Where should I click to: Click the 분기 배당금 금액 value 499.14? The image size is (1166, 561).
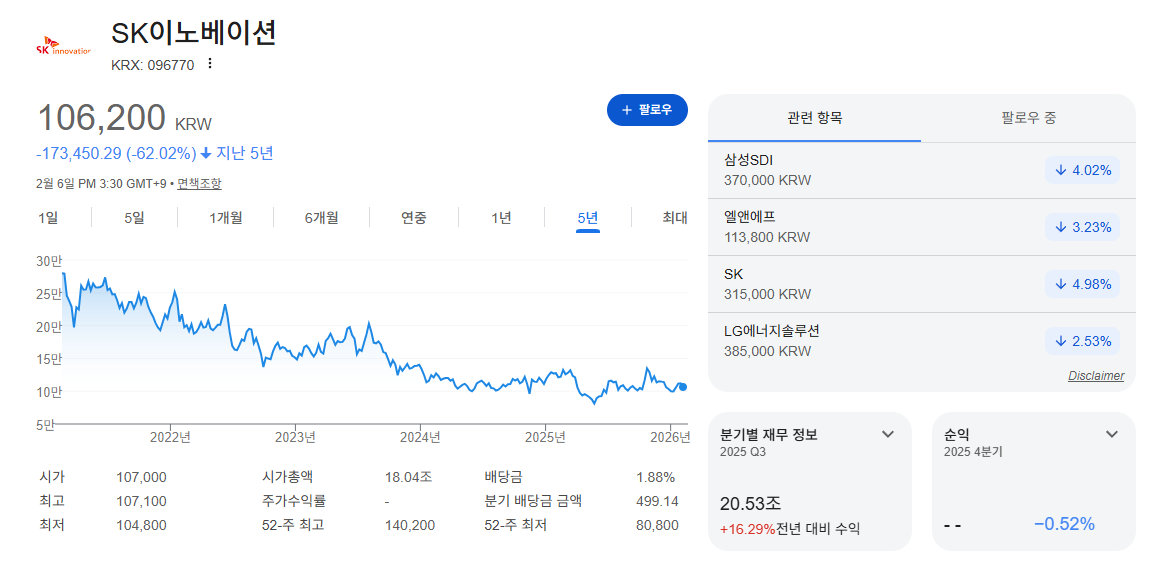[x=657, y=501]
